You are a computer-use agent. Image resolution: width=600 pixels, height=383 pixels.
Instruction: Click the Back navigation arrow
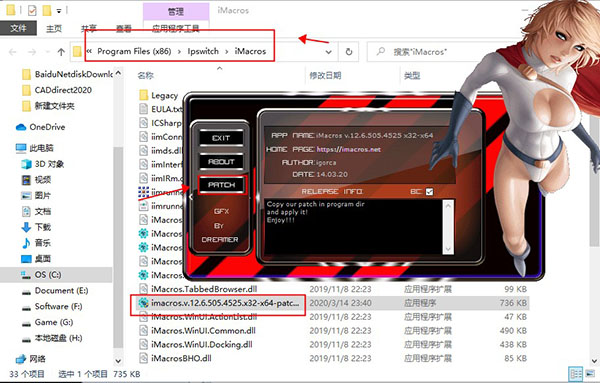coord(13,52)
